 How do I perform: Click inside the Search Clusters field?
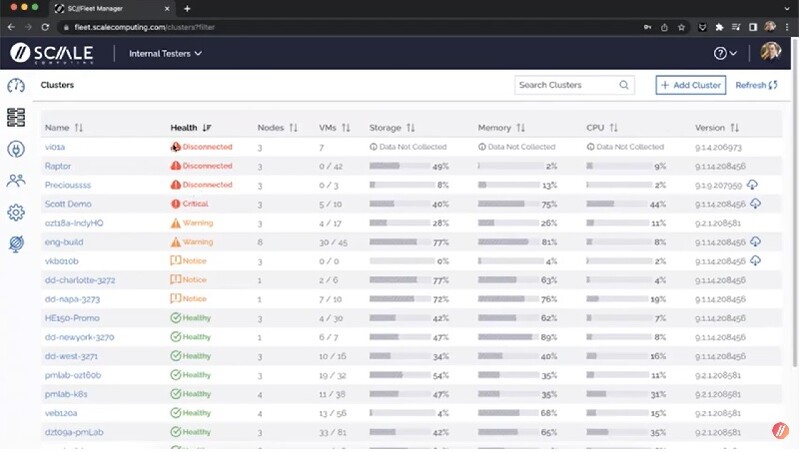pos(565,86)
